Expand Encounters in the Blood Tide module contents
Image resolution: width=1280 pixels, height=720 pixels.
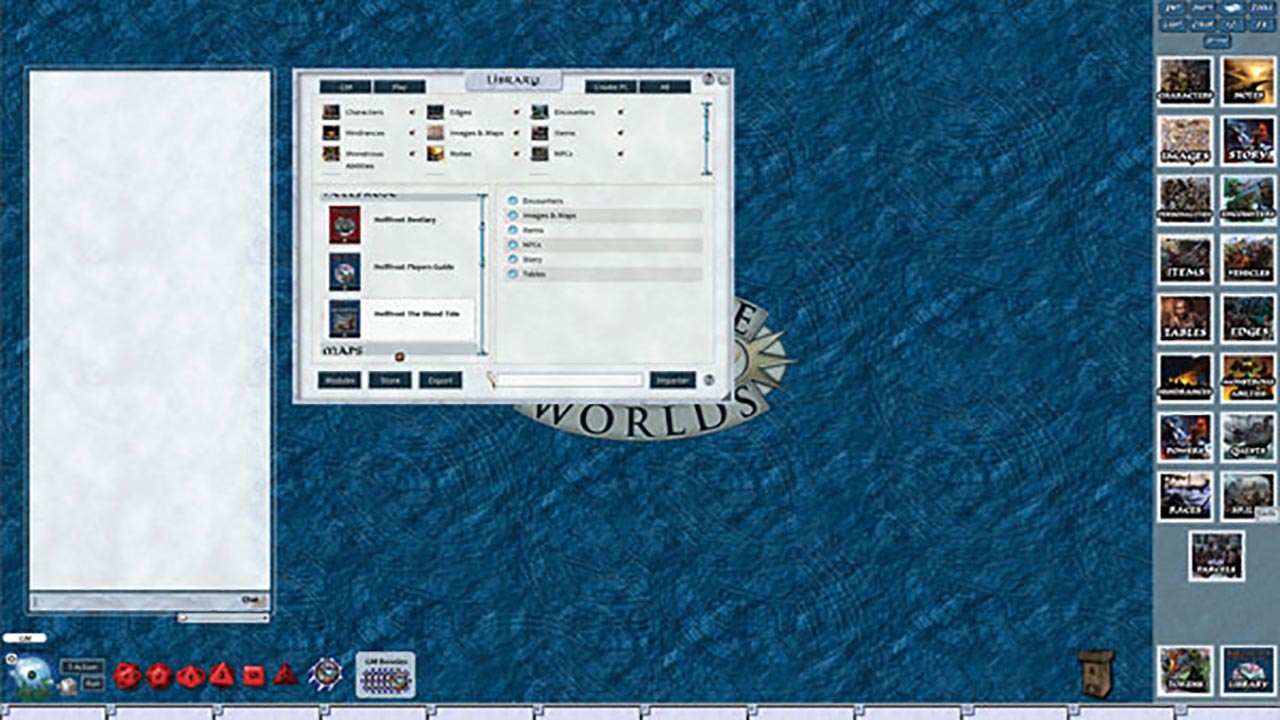tap(514, 200)
